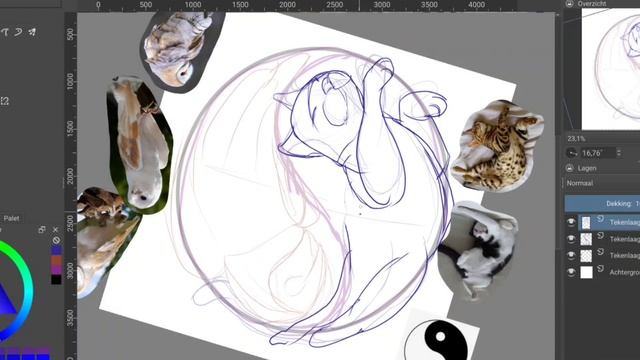Viewport: 640px width, 360px height.
Task: Choose the black color history swatch
Action: [56, 280]
